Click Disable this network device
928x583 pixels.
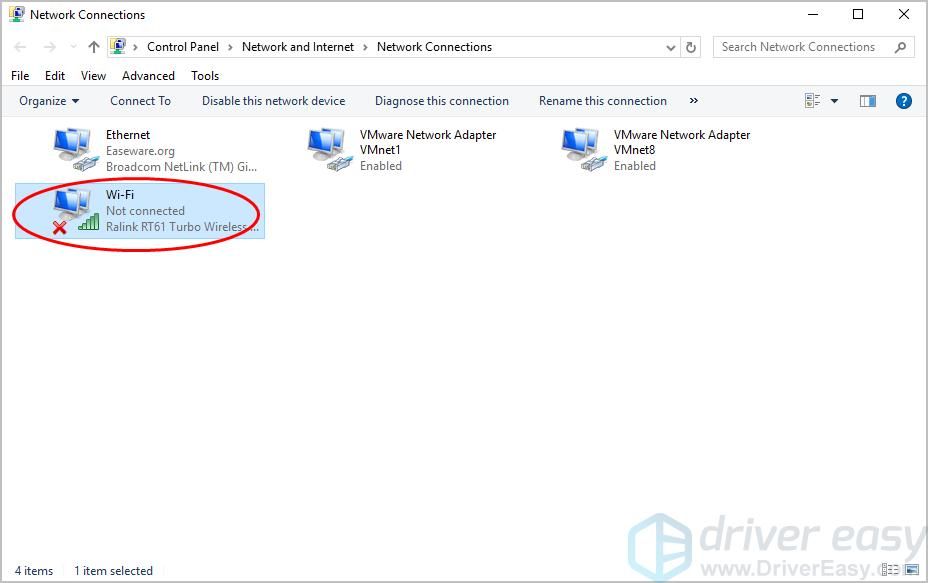click(x=273, y=101)
